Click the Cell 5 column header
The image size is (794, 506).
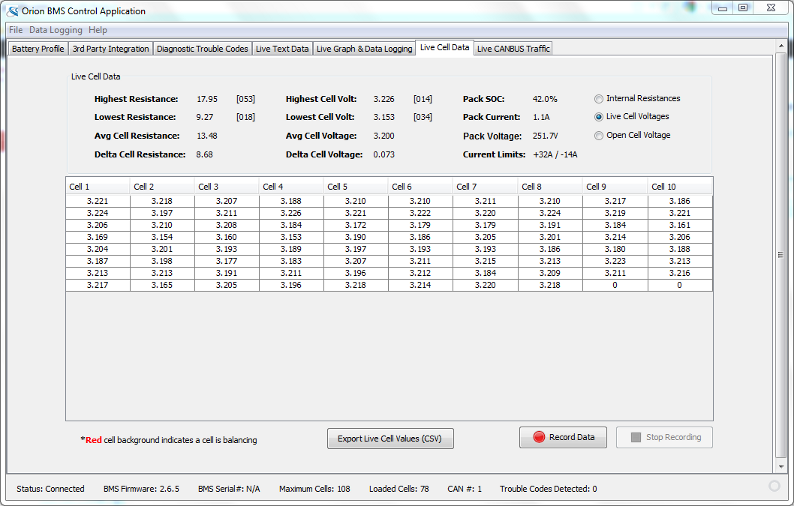point(355,186)
